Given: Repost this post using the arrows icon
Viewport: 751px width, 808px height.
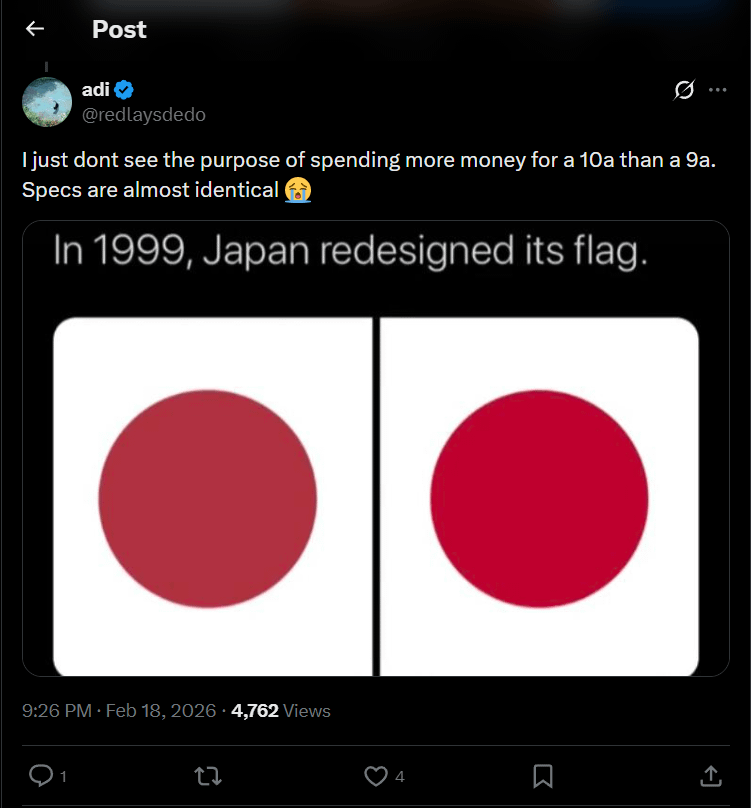Looking at the screenshot, I should 209,775.
